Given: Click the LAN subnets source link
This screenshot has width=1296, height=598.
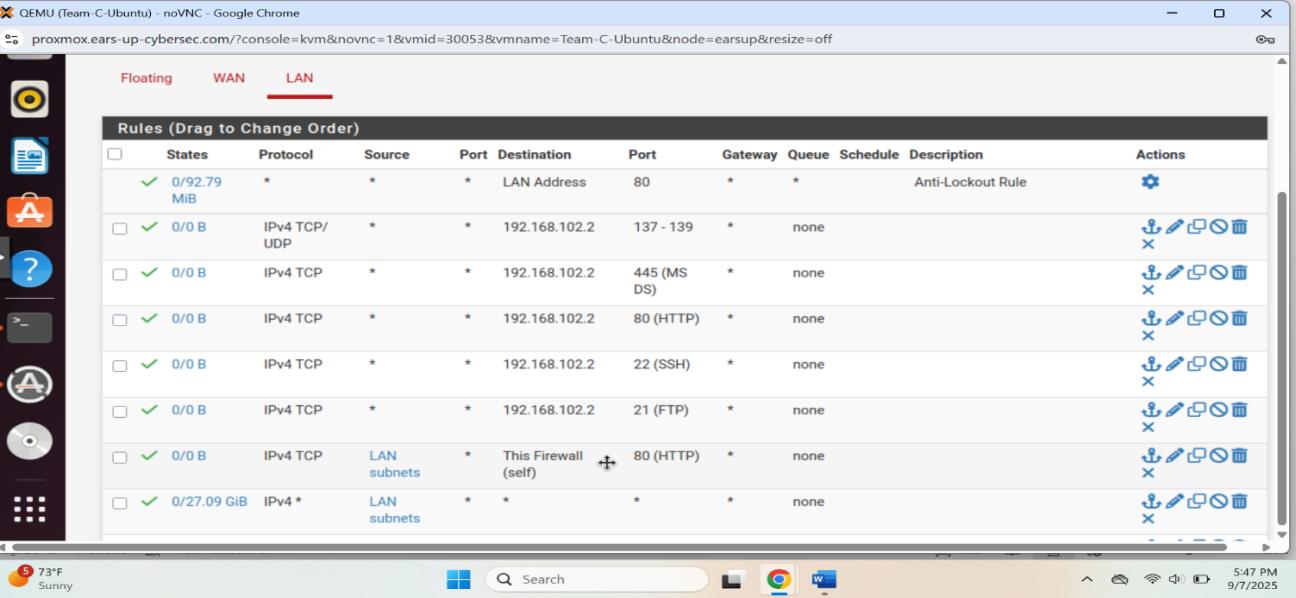Looking at the screenshot, I should (x=392, y=463).
